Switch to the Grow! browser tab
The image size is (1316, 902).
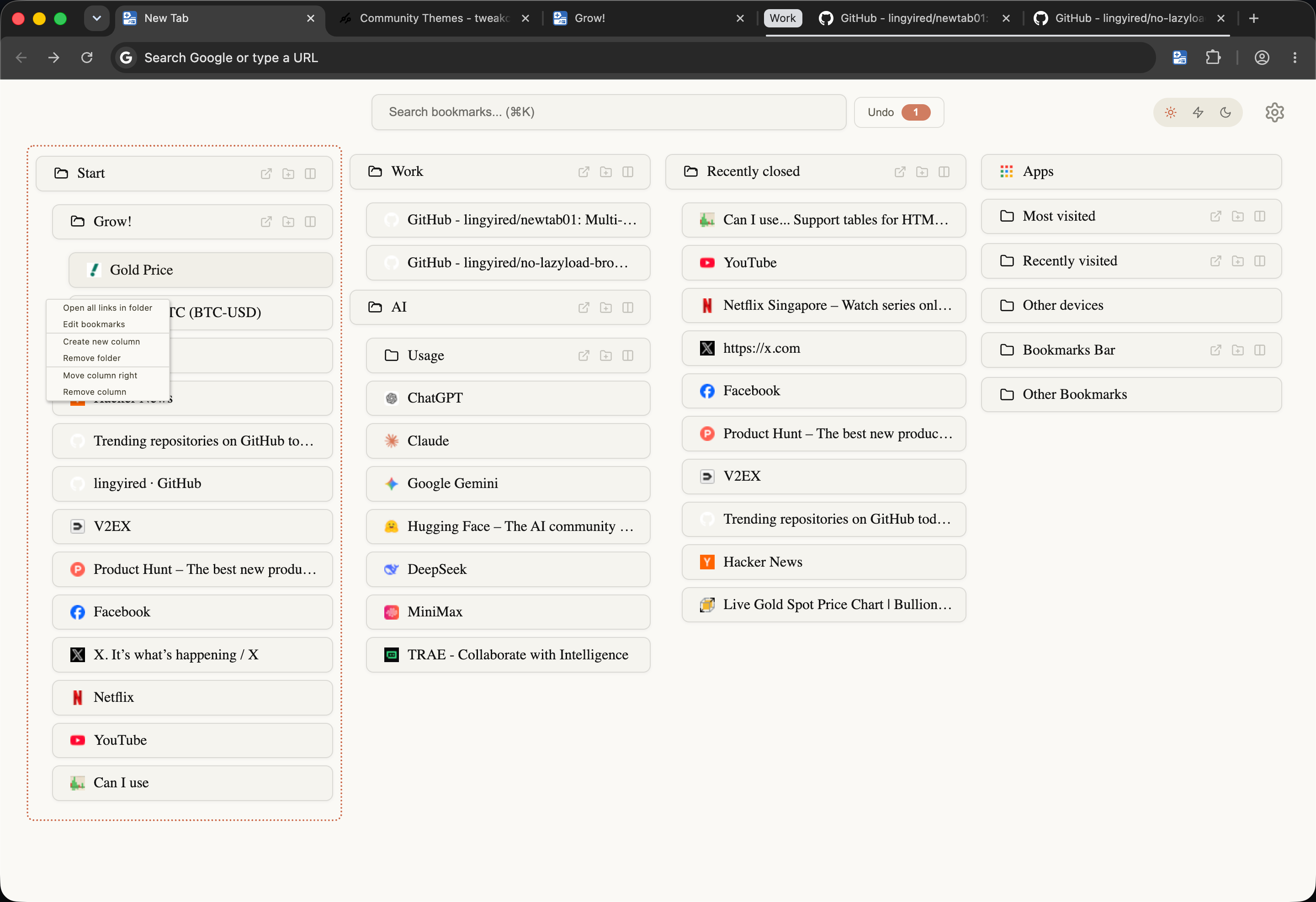pyautogui.click(x=648, y=19)
